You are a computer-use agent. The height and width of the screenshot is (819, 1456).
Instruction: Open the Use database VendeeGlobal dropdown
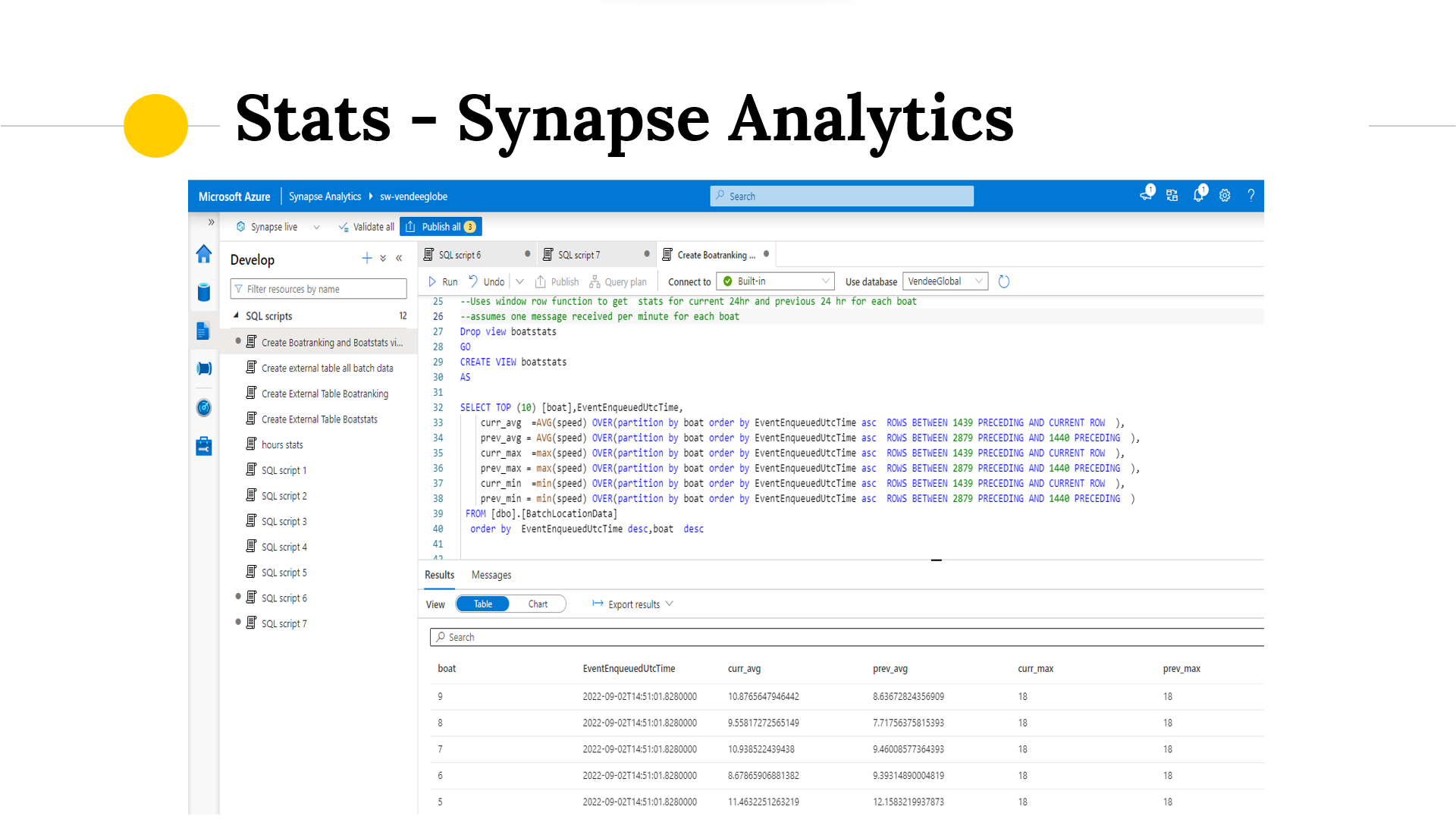pyautogui.click(x=945, y=281)
